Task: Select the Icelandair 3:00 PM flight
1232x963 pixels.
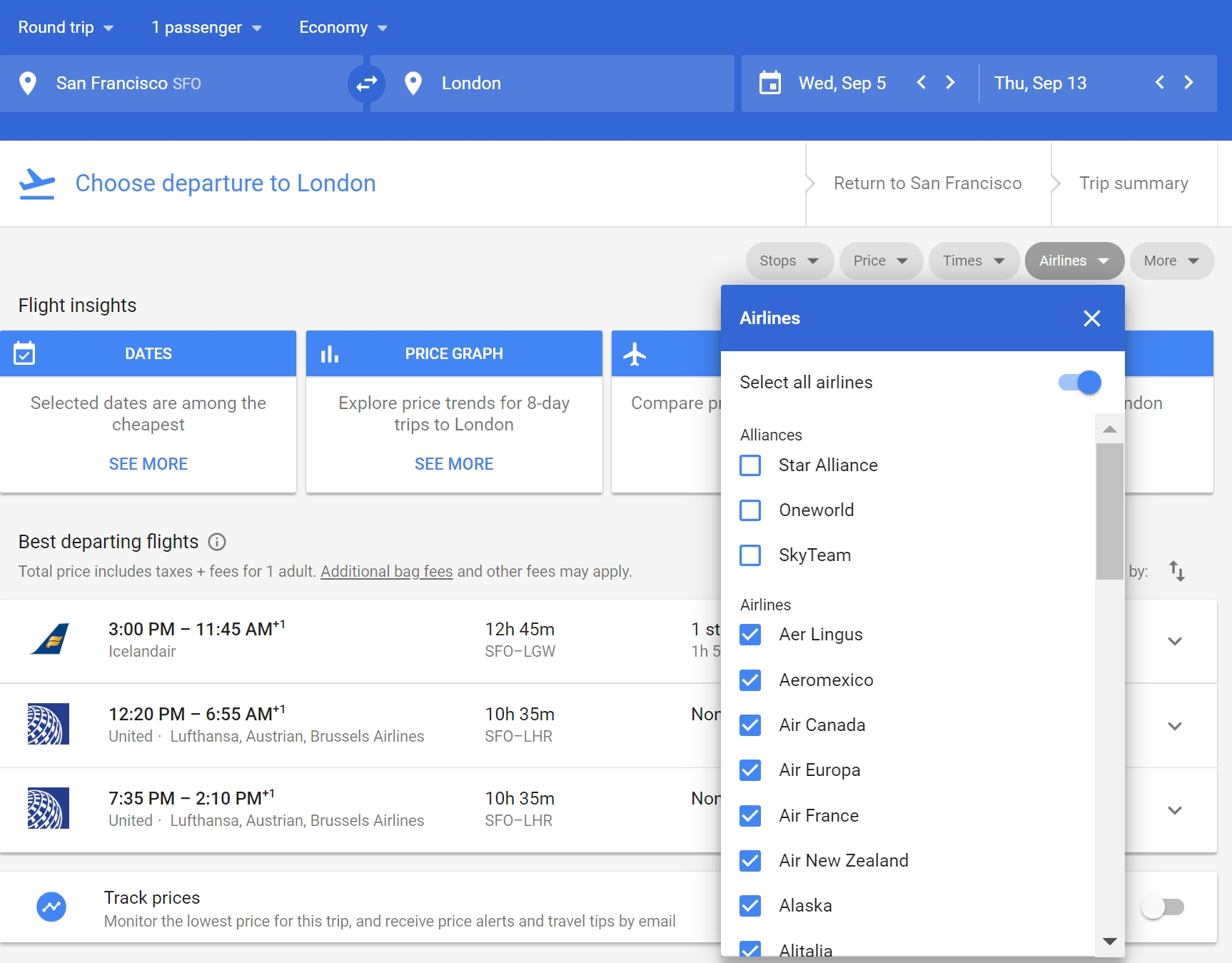Action: 360,641
